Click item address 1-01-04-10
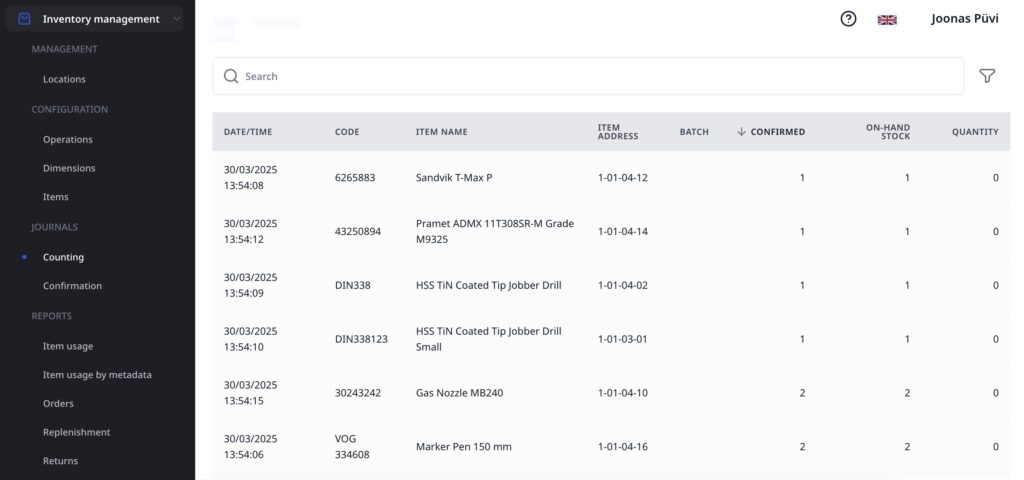Image resolution: width=1024 pixels, height=480 pixels. (622, 393)
